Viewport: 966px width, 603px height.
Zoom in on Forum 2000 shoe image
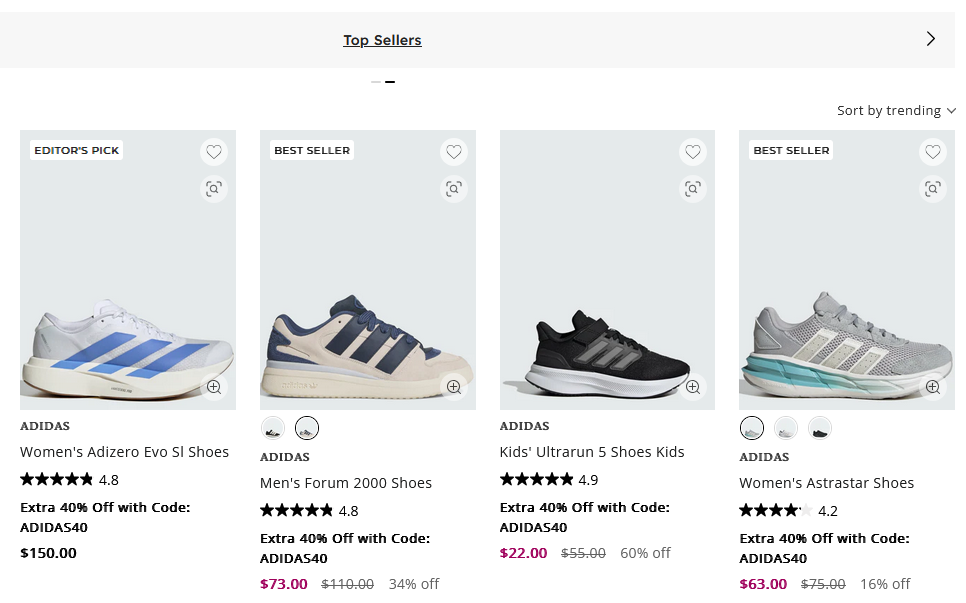coord(454,387)
